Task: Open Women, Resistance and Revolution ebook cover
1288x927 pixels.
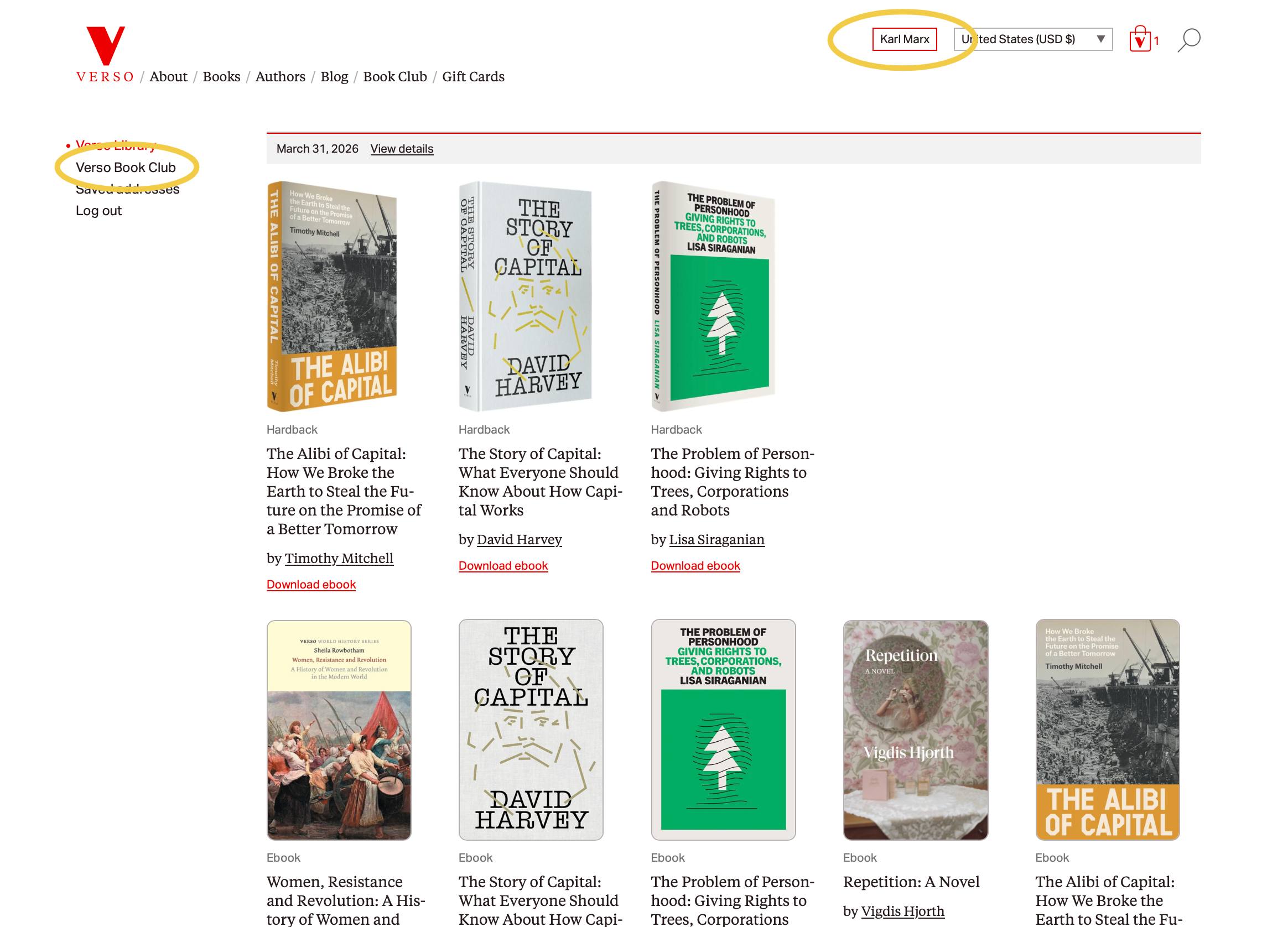Action: [x=339, y=730]
